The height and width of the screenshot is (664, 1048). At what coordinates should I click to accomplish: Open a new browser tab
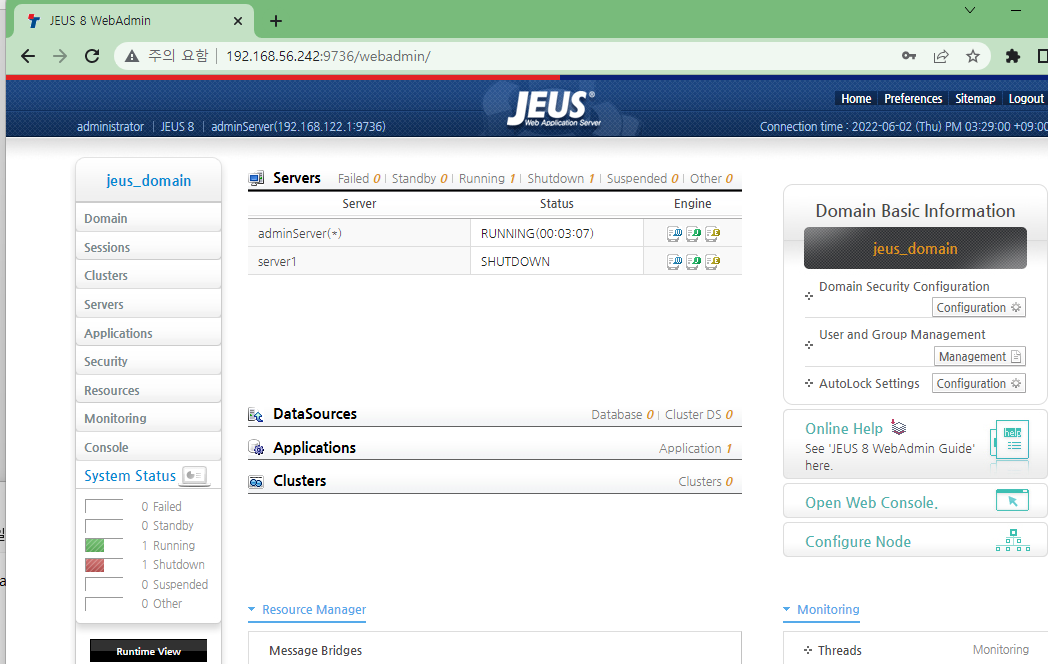(x=276, y=21)
